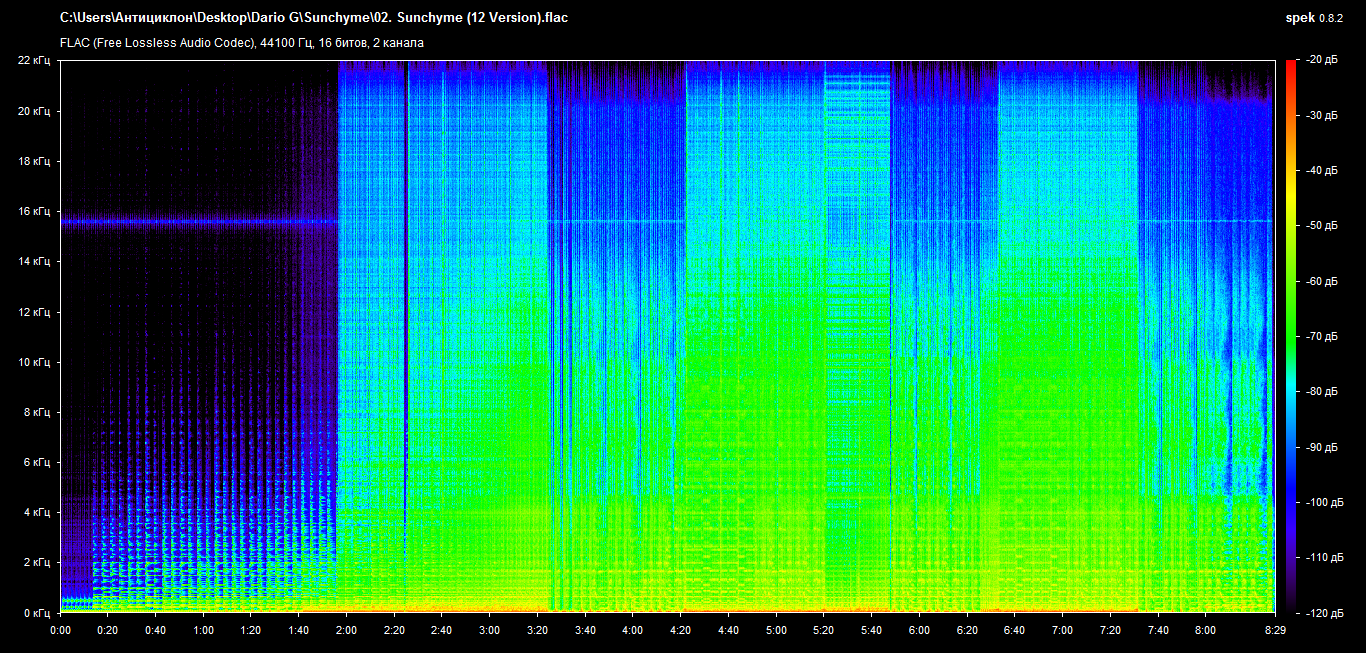
Task: Click the '8:29' end time label
Action: click(1274, 631)
